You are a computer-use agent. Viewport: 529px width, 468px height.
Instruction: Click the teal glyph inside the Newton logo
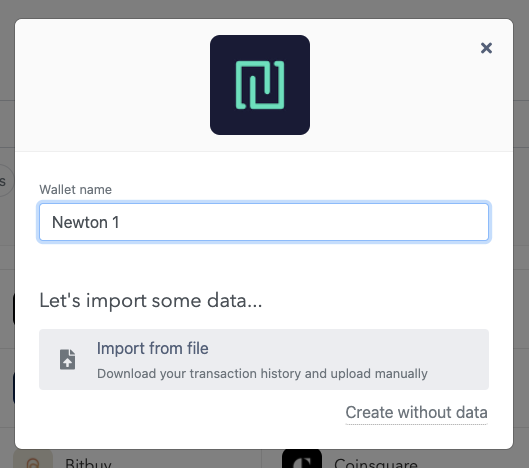point(260,85)
